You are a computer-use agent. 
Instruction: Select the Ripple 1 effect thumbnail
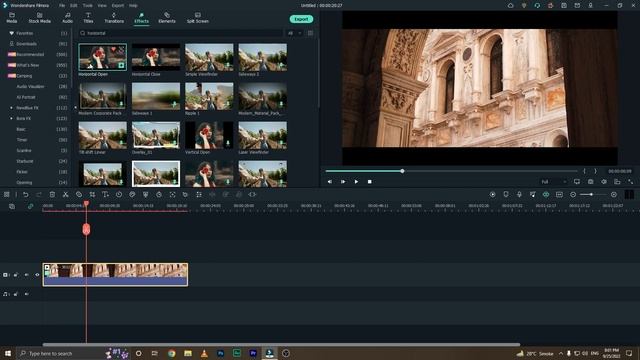pyautogui.click(x=209, y=96)
